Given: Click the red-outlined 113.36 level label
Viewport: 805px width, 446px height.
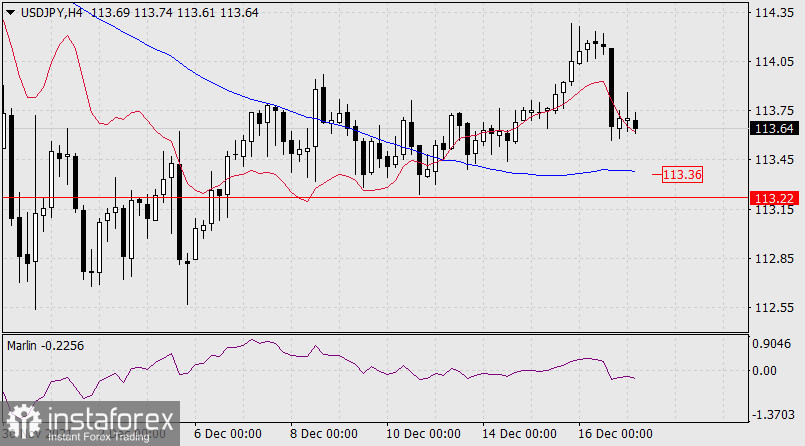Looking at the screenshot, I should pyautogui.click(x=684, y=175).
